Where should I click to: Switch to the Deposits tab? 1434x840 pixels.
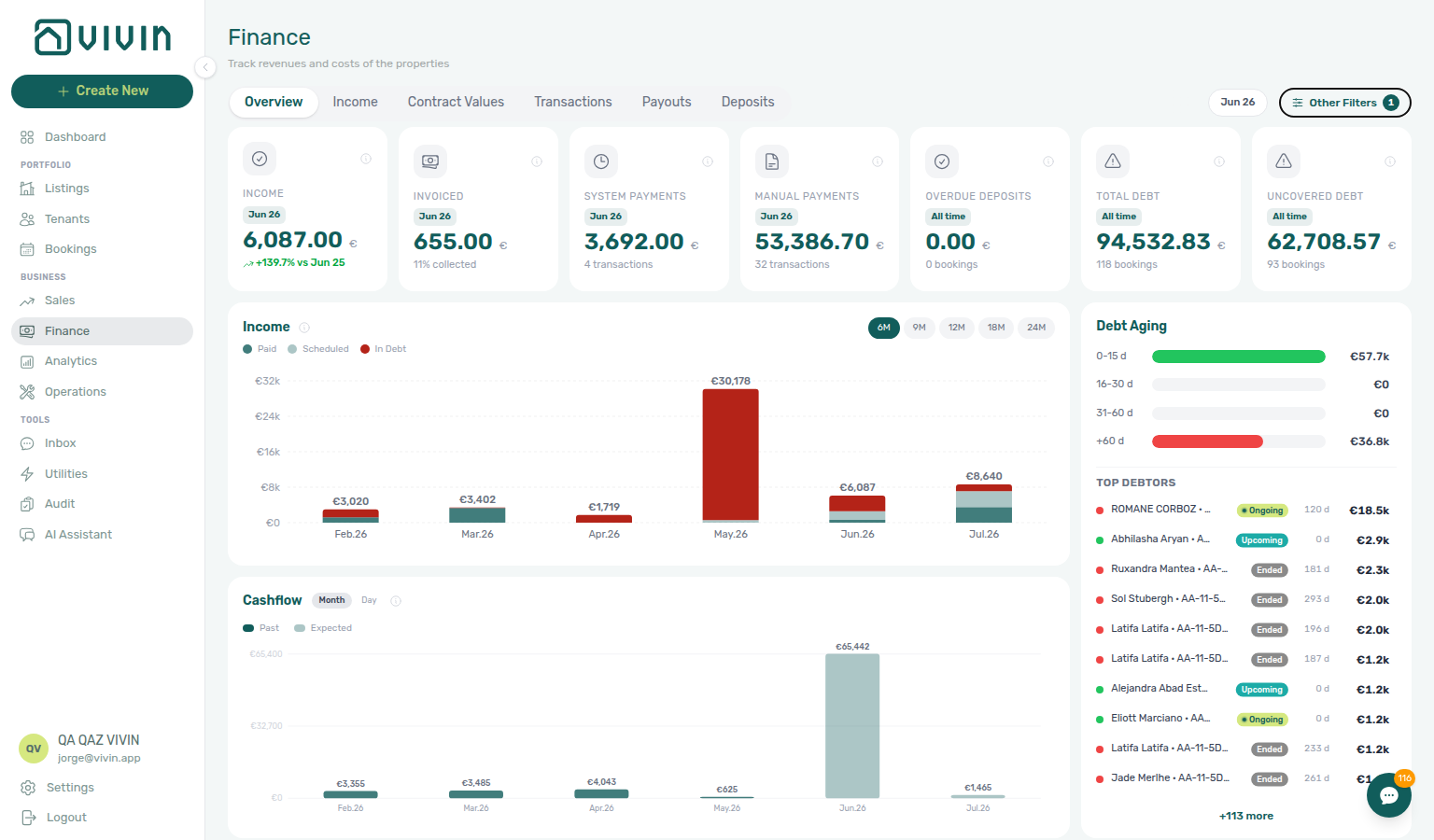pos(748,102)
